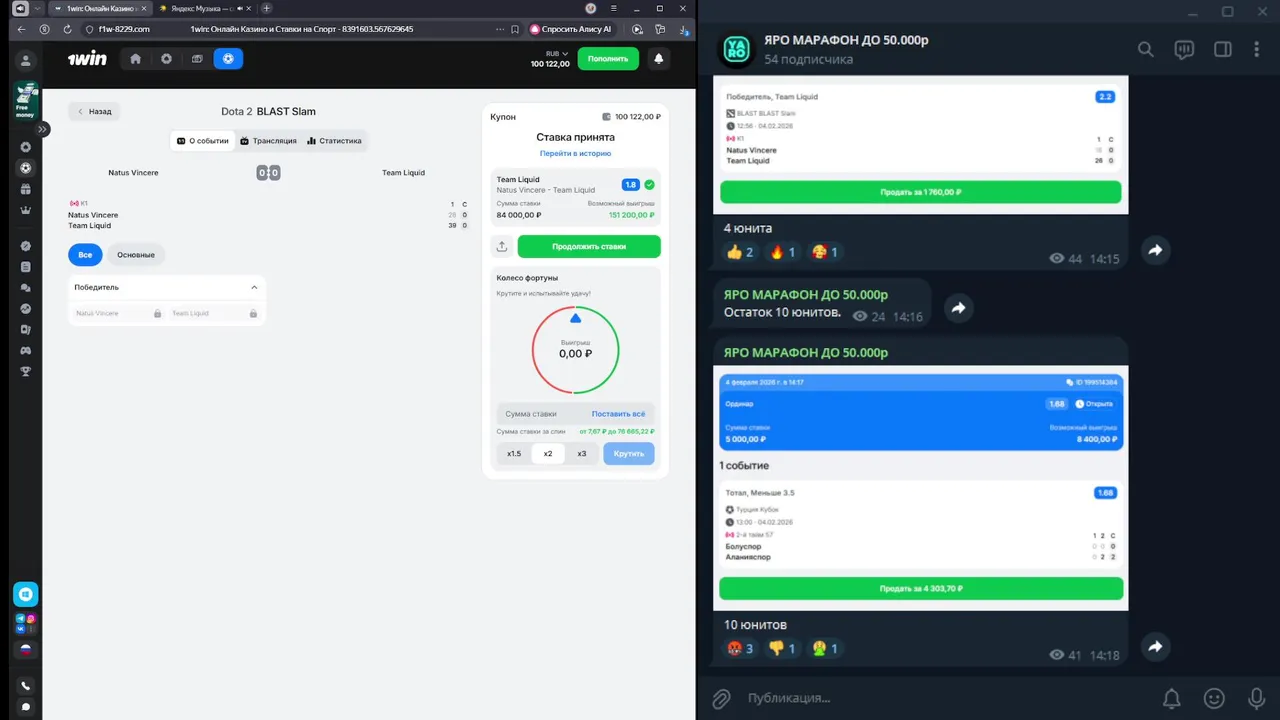Screen dimensions: 1280x720
Task: Focus the Telegram 'Публикация' message field
Action: point(940,698)
